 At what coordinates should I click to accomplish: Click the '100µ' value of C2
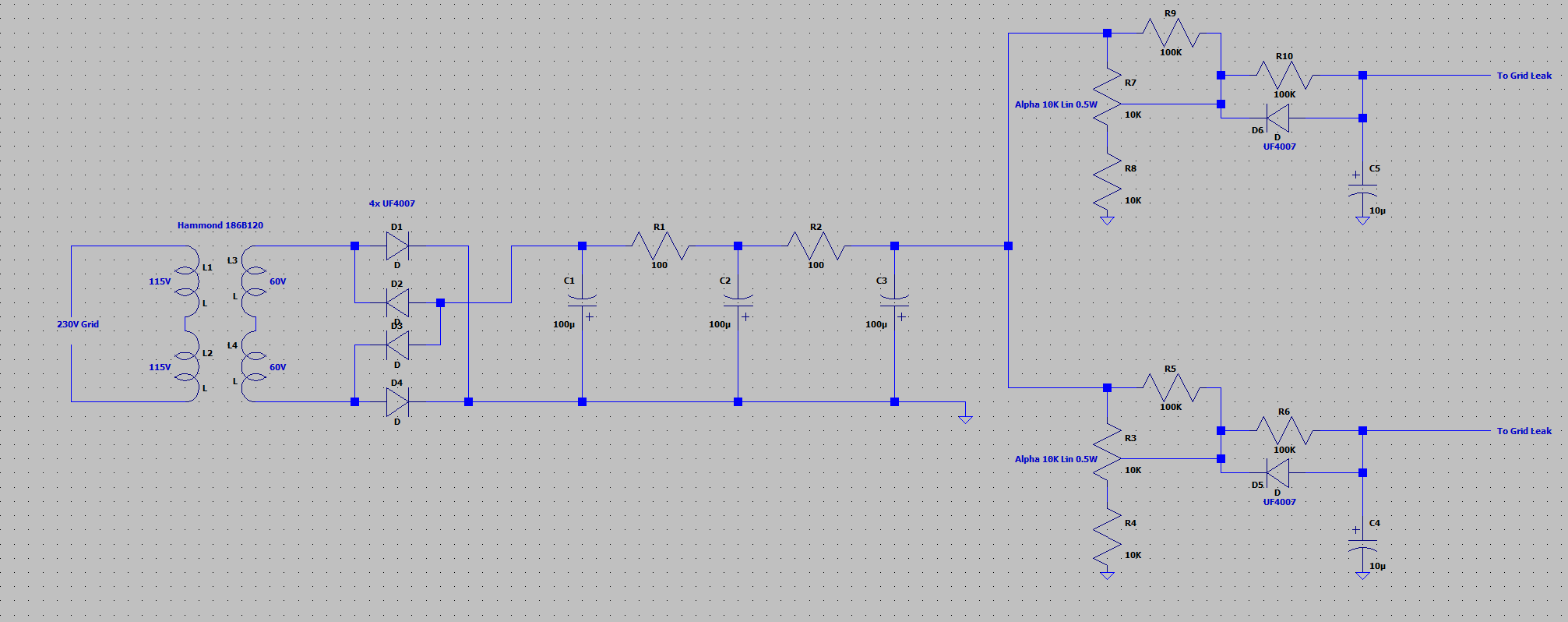(720, 324)
